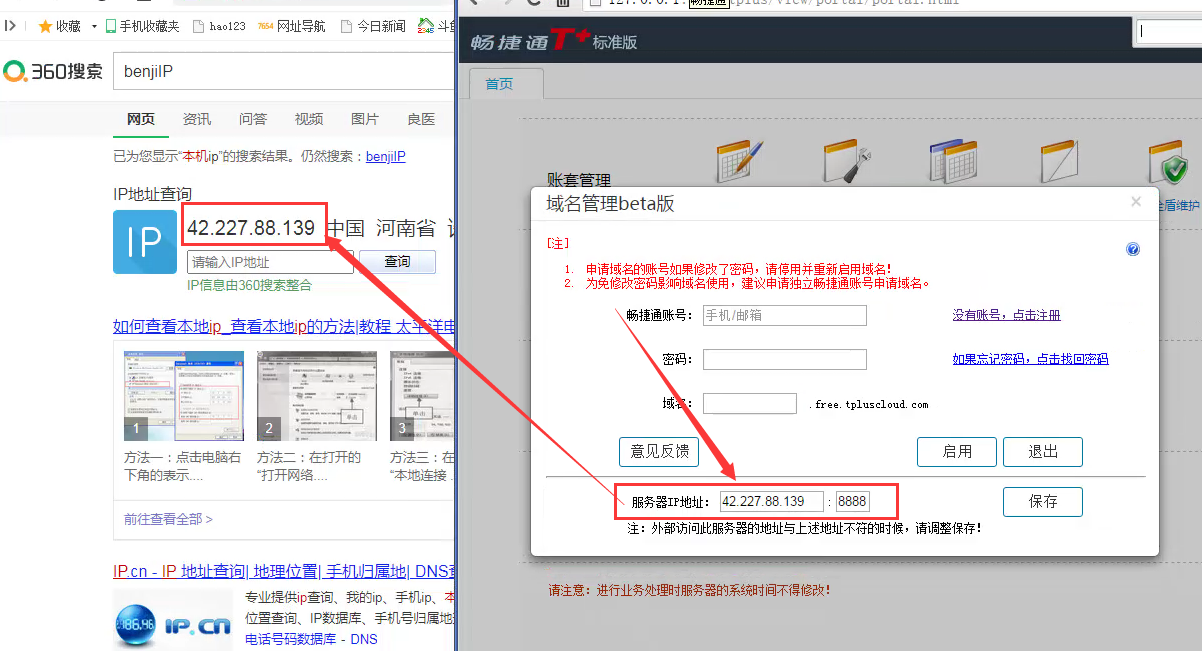Image resolution: width=1202 pixels, height=651 pixels.
Task: Click the 保存 button
Action: tap(1043, 501)
